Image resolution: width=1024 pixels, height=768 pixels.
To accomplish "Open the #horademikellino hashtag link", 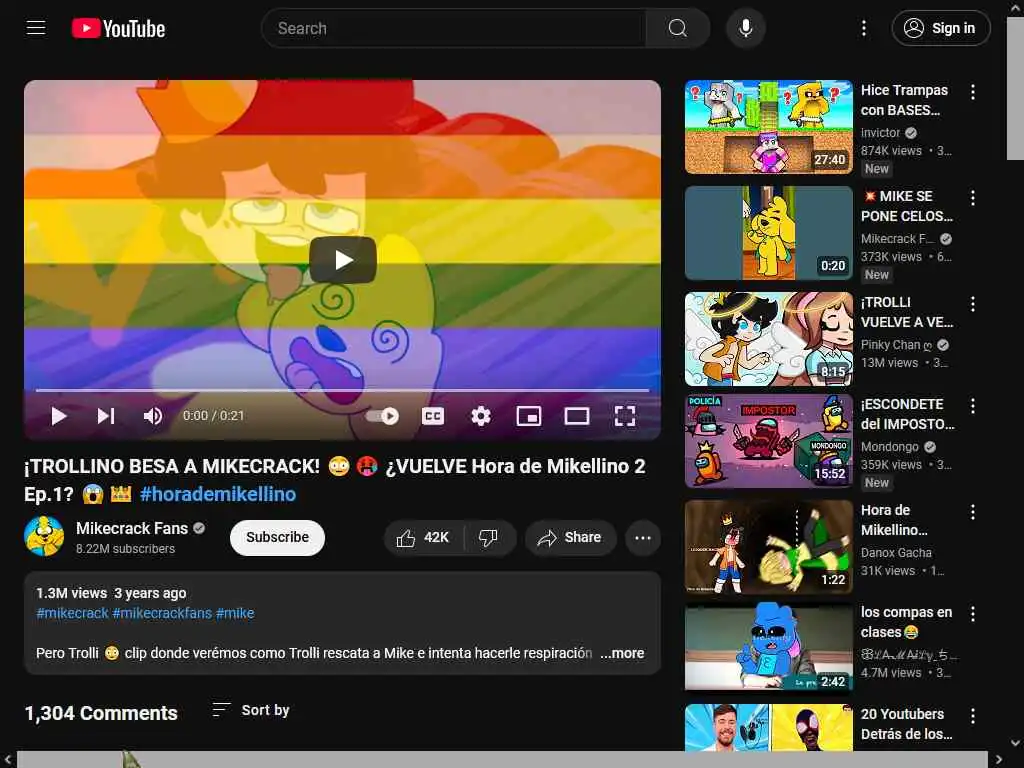I will pos(218,494).
